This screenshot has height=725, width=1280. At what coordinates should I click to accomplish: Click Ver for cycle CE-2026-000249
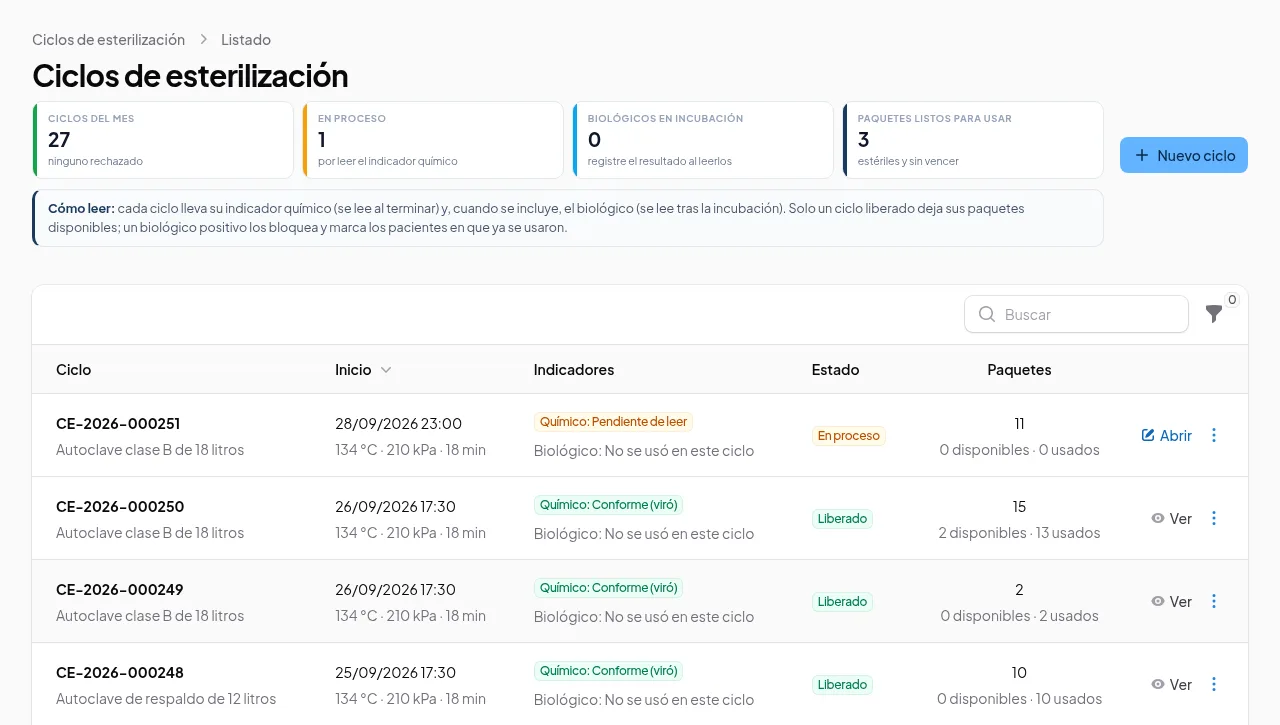(1171, 601)
